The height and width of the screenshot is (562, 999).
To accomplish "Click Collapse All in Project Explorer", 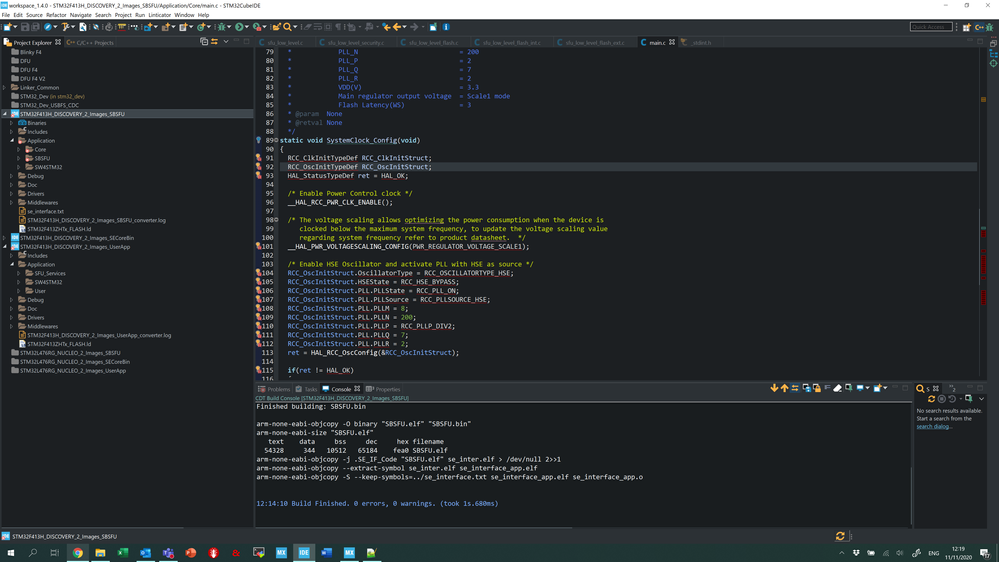I will 204,42.
